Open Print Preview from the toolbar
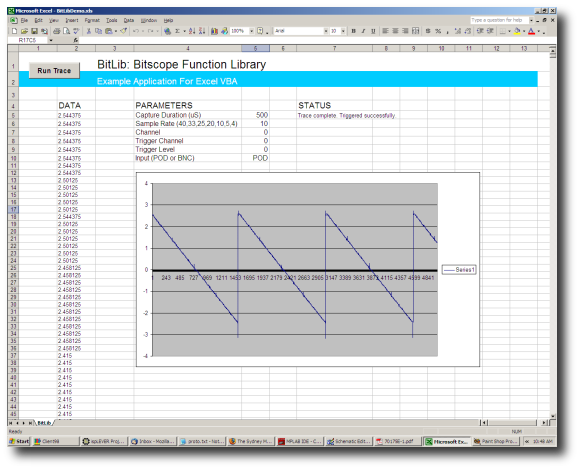 [x=66, y=31]
